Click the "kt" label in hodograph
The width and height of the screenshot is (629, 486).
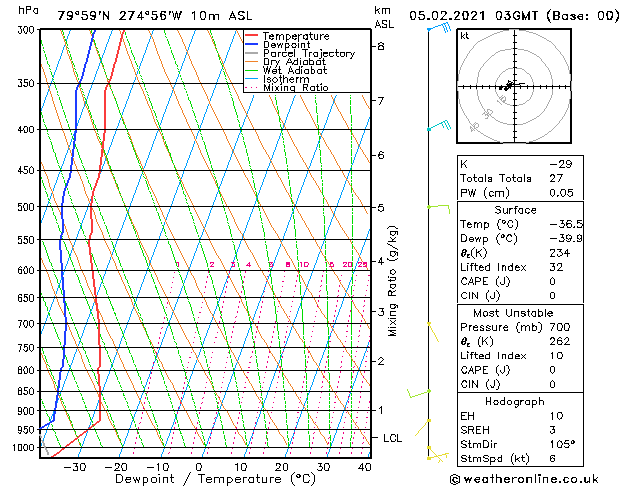[465, 36]
